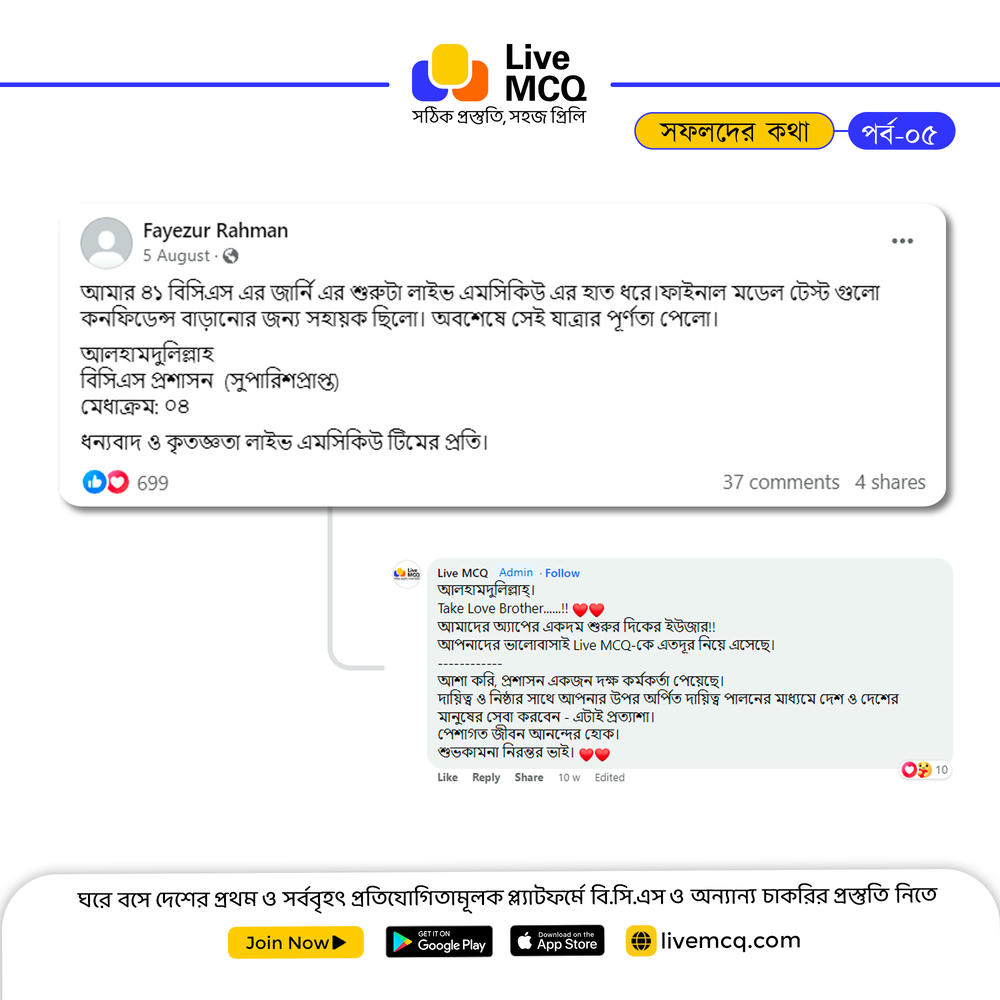
Task: View the 37 comments
Action: [x=781, y=482]
